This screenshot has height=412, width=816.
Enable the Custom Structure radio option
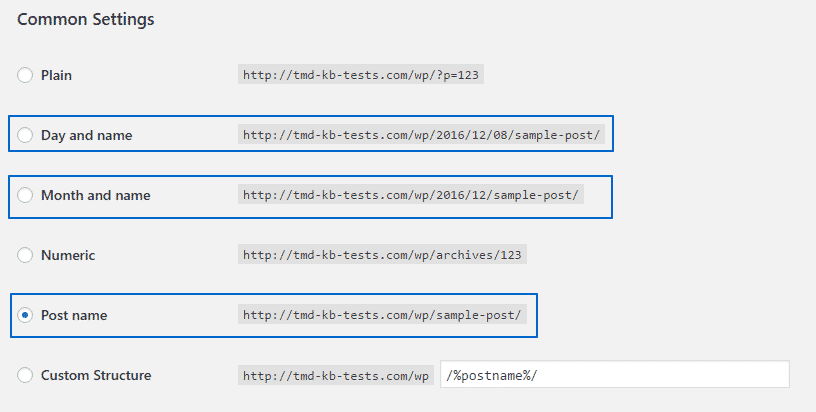pos(25,375)
